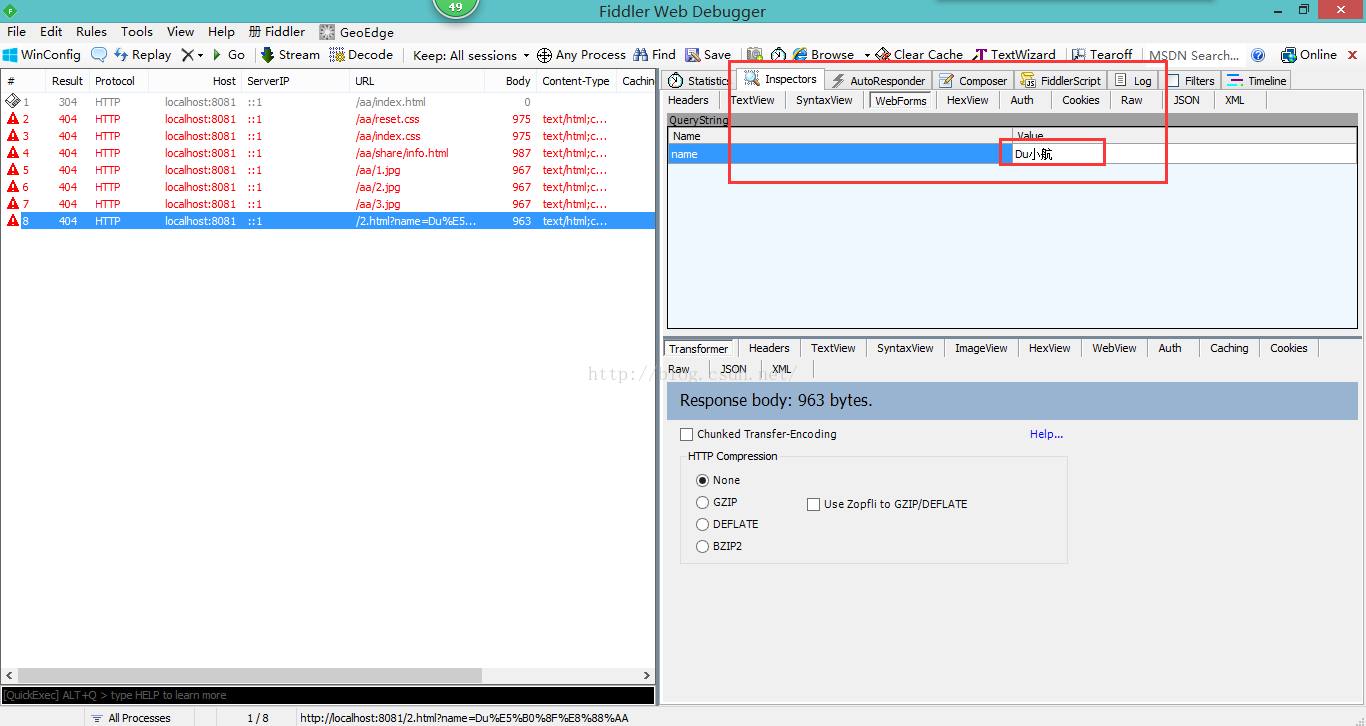Image resolution: width=1366 pixels, height=726 pixels.
Task: Toggle the Decode toolbar button
Action: pos(361,55)
